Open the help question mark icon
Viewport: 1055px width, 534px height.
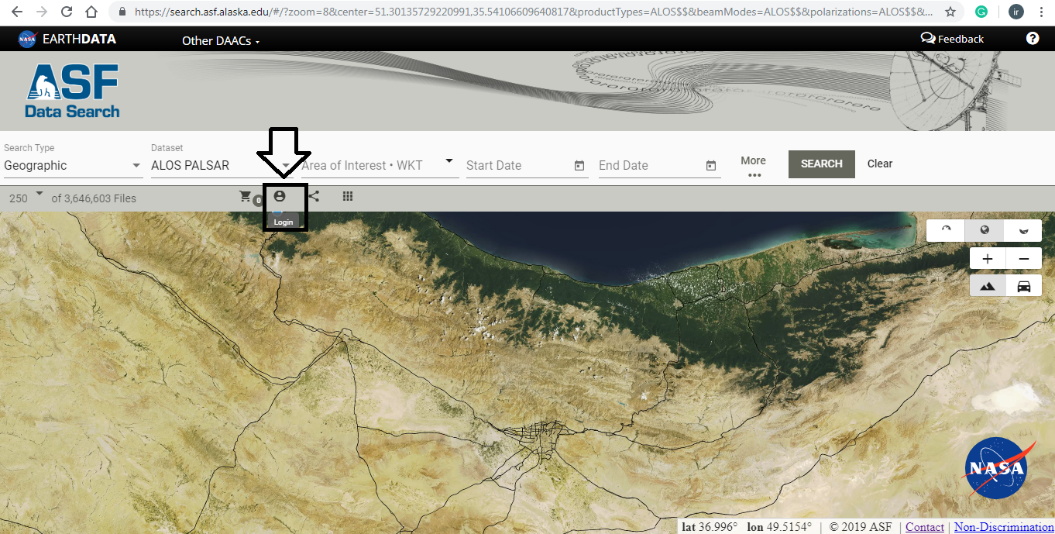point(1032,39)
